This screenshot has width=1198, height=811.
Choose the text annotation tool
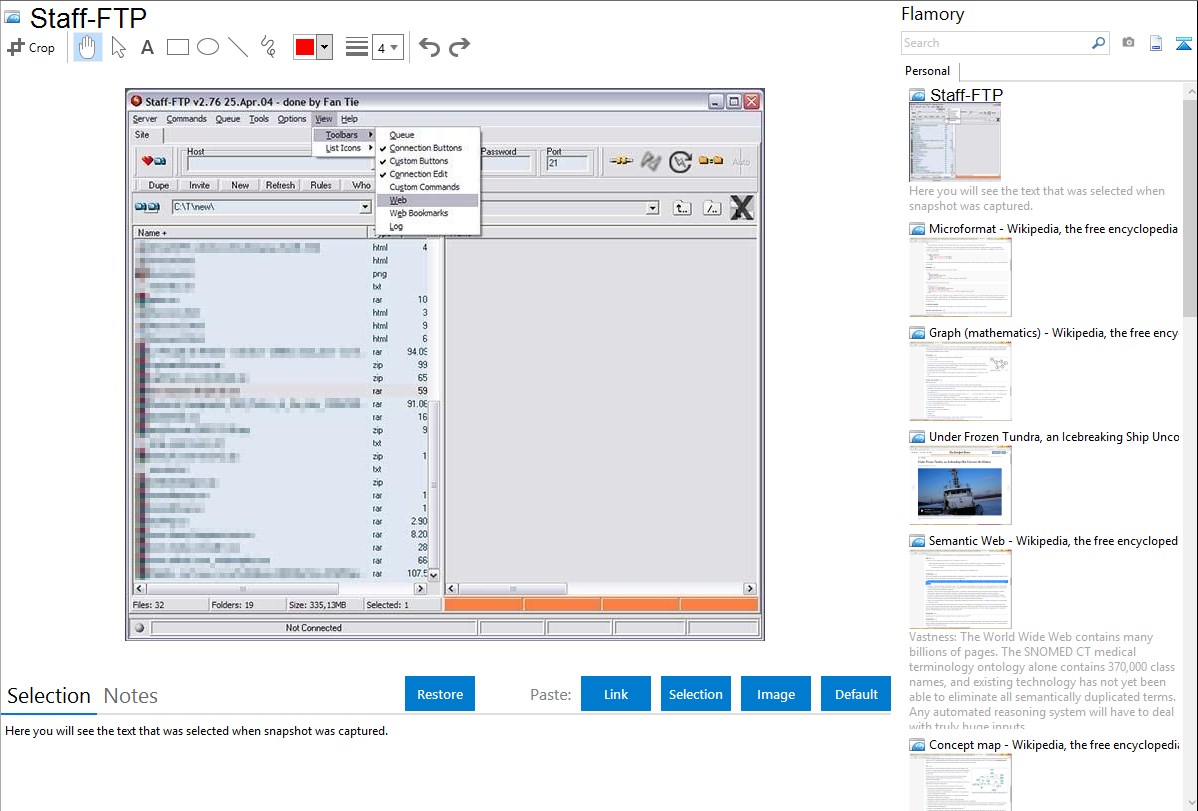click(x=147, y=47)
